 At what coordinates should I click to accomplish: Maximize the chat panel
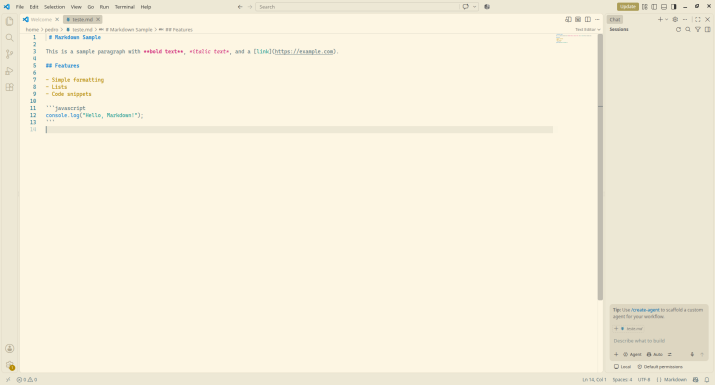tap(698, 20)
